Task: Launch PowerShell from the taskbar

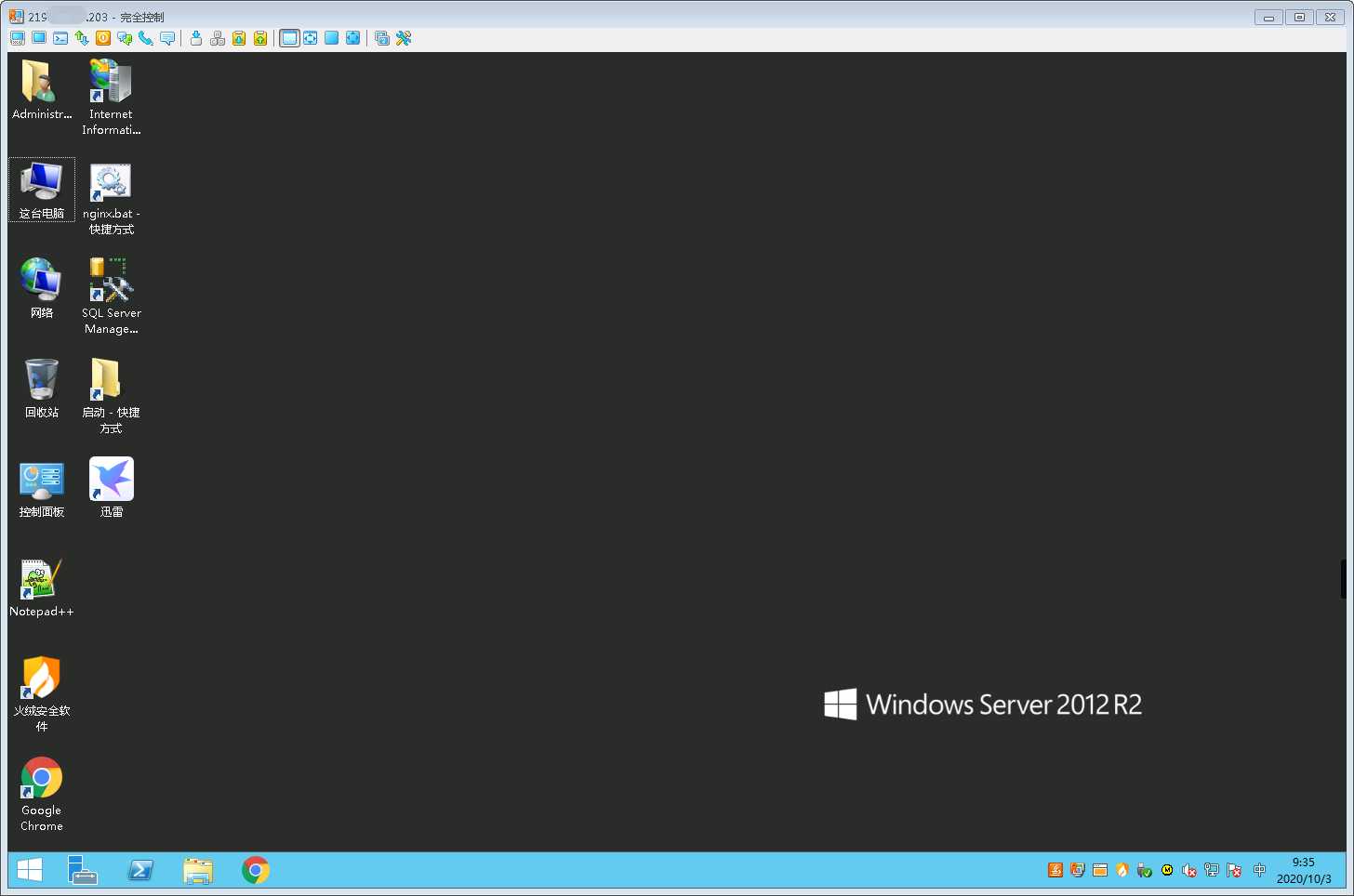Action: point(140,870)
